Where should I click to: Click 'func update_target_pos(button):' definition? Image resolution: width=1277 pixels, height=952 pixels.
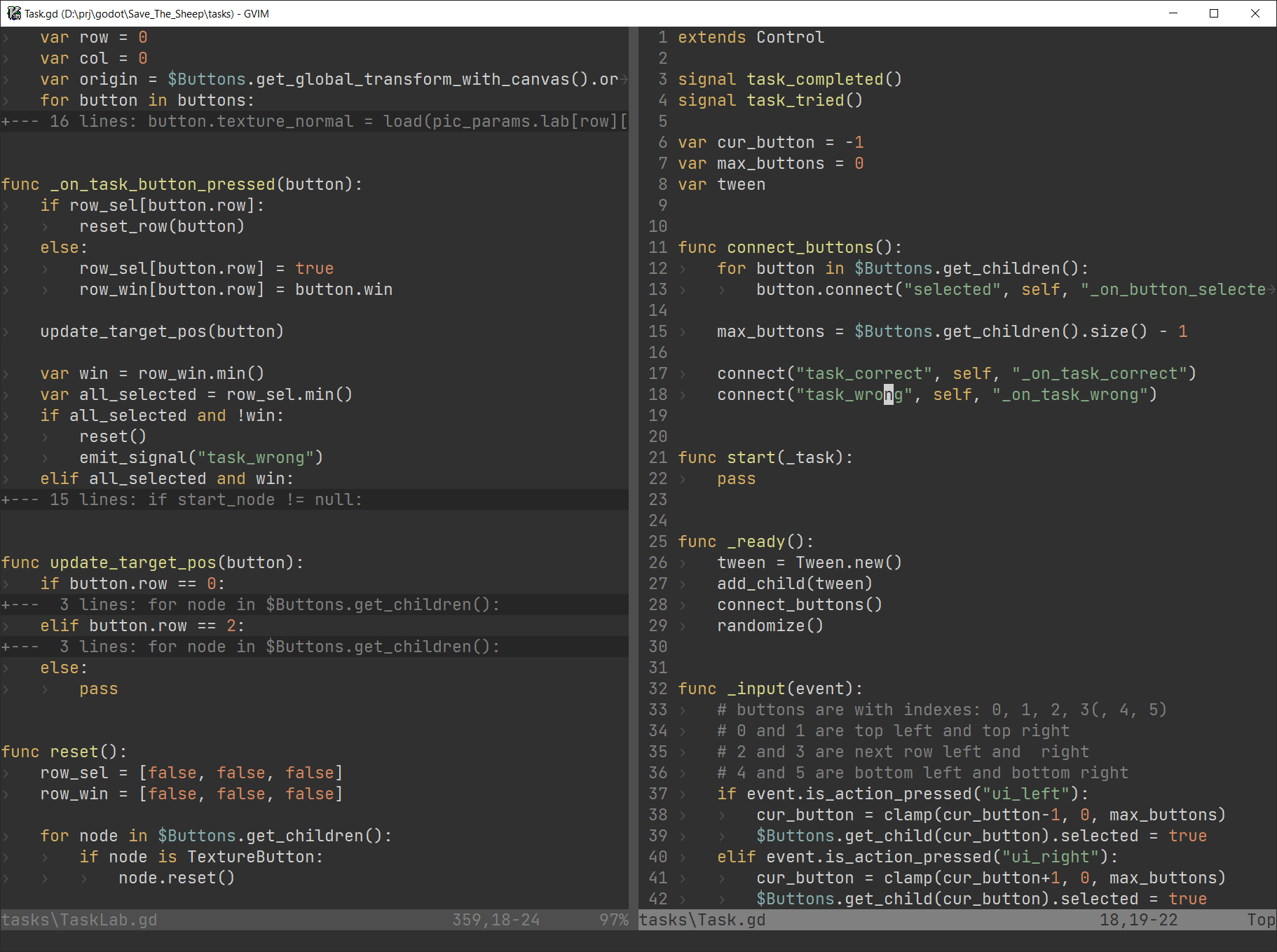coord(152,563)
